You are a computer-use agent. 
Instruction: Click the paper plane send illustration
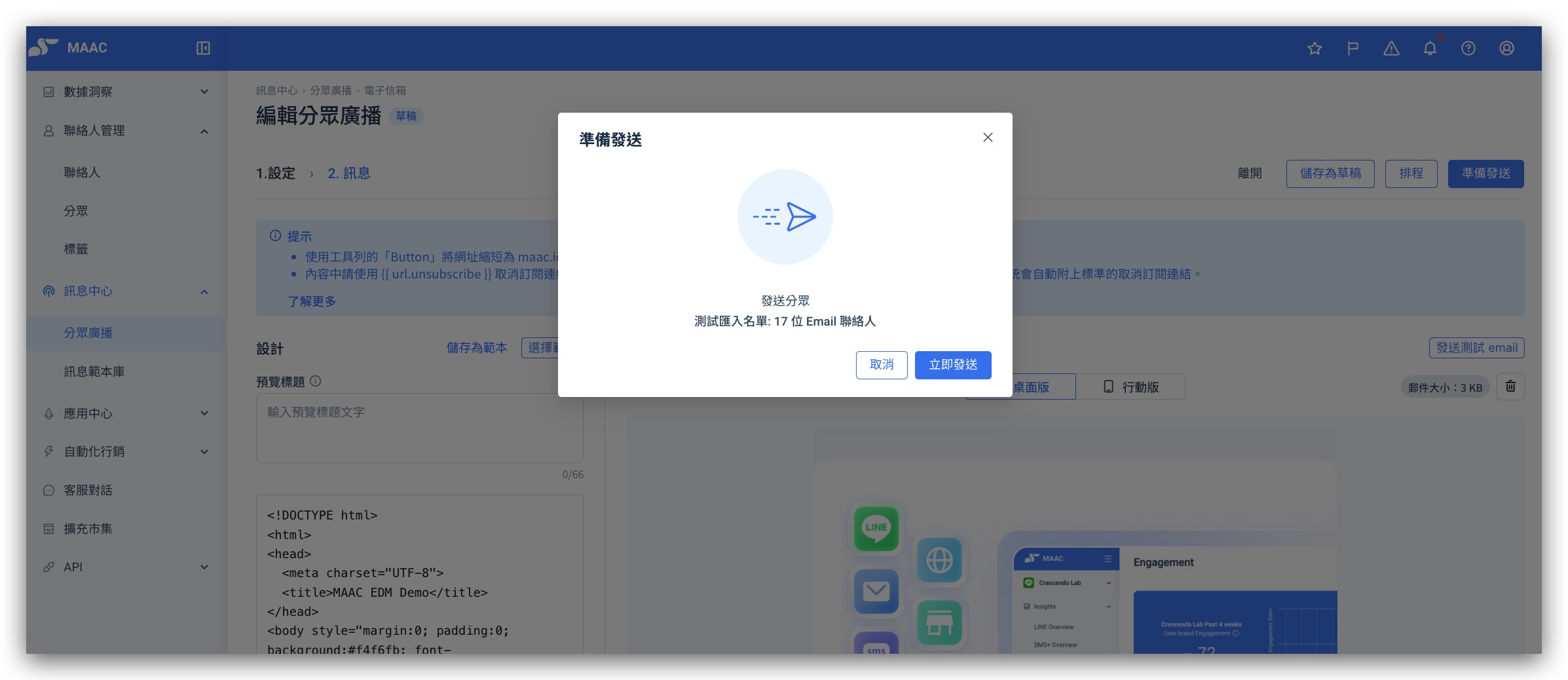click(785, 217)
